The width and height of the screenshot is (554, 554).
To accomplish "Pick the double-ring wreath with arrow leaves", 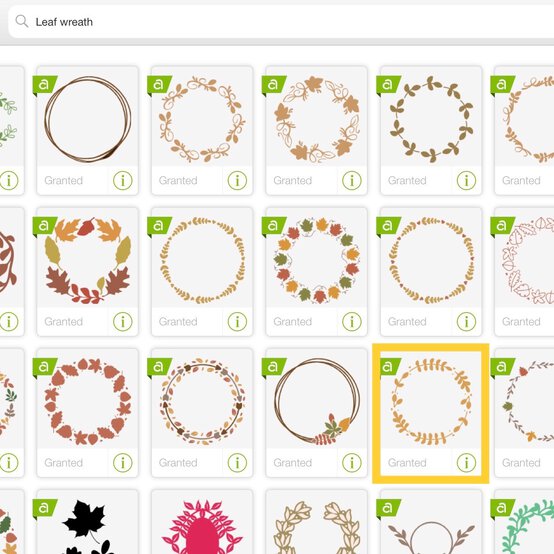I will pyautogui.click(x=202, y=402).
